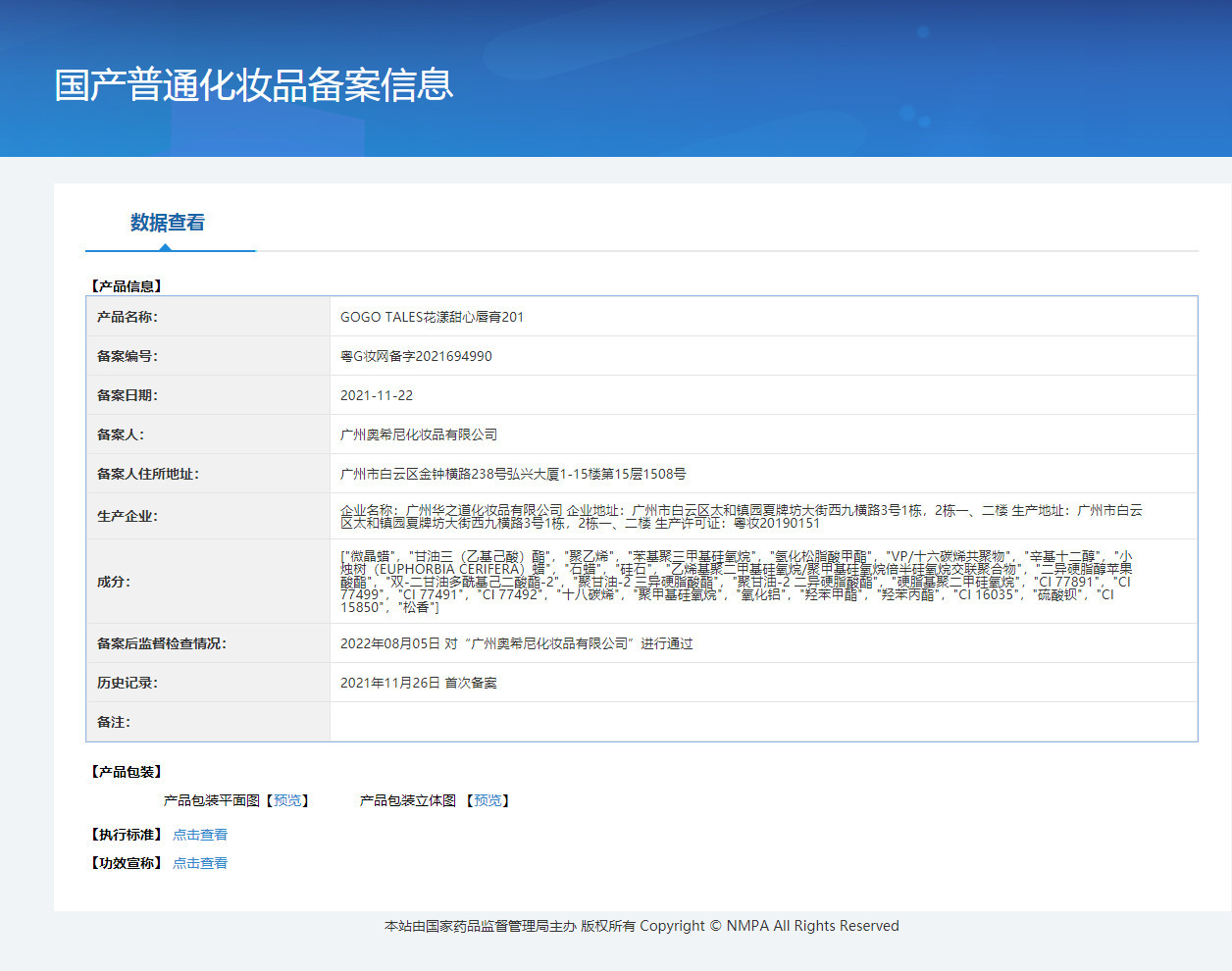Image resolution: width=1232 pixels, height=971 pixels.
Task: Click the 【产品信息】 section heading
Action: (x=127, y=286)
